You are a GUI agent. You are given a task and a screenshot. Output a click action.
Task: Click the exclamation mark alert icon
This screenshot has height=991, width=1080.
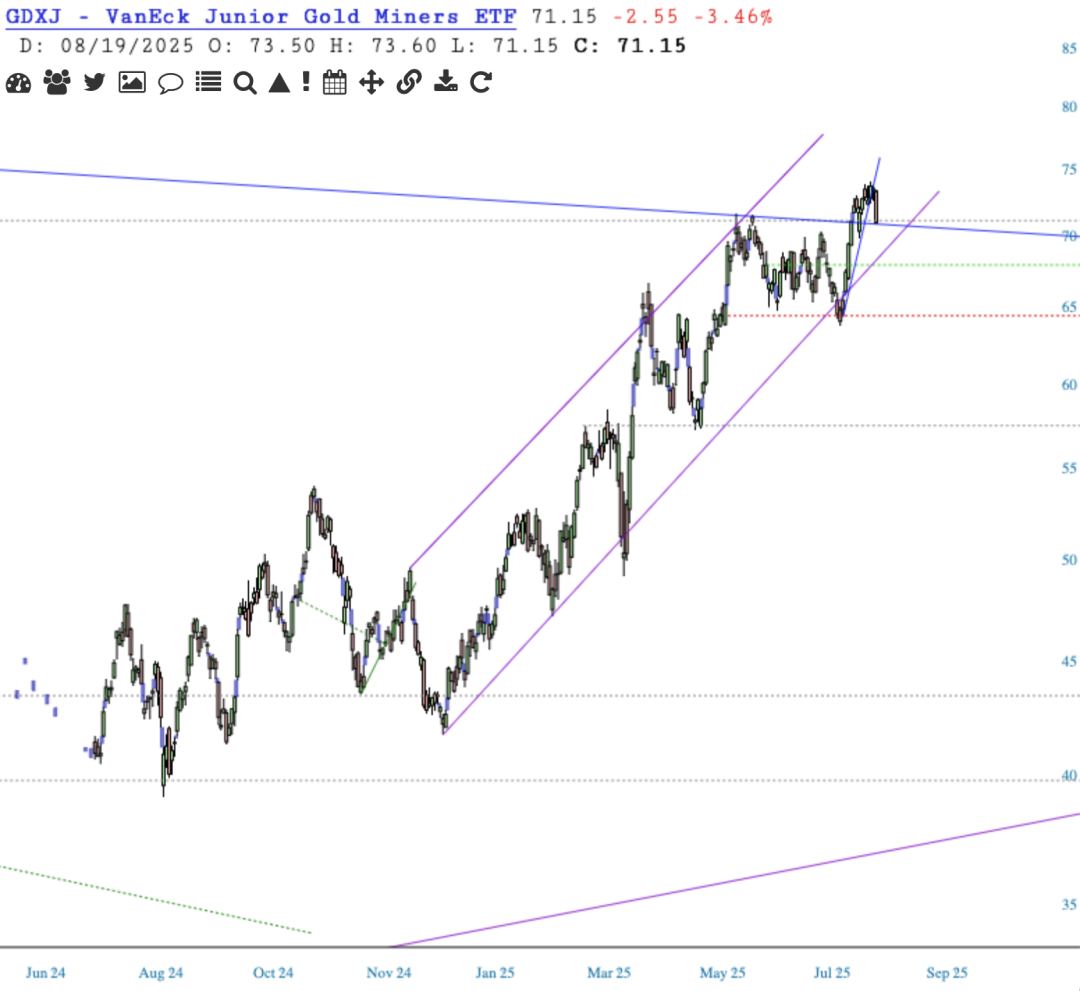click(x=306, y=82)
